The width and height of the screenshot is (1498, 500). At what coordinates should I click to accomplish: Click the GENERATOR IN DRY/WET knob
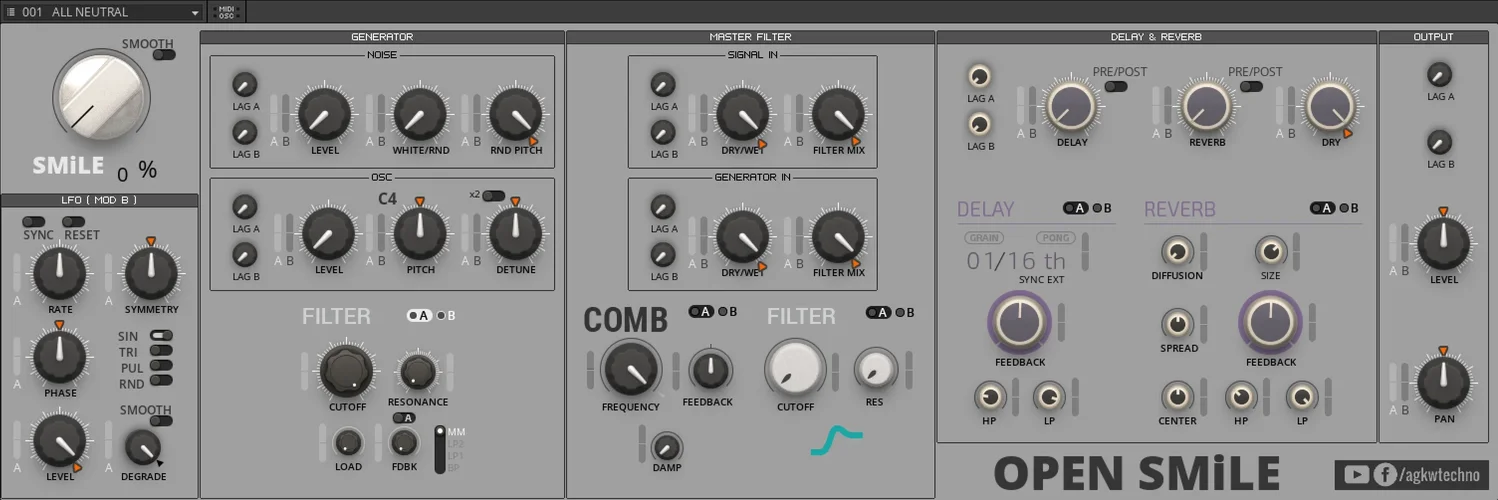click(x=743, y=236)
